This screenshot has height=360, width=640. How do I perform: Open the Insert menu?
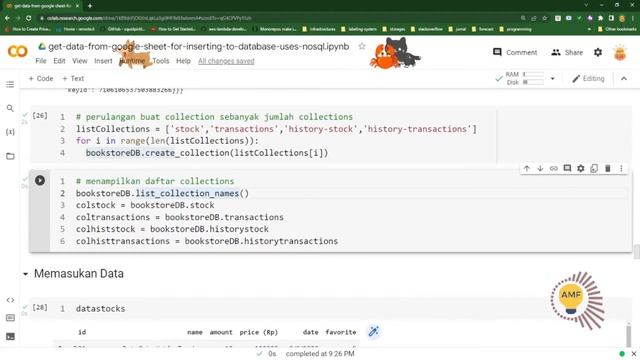[x=103, y=61]
